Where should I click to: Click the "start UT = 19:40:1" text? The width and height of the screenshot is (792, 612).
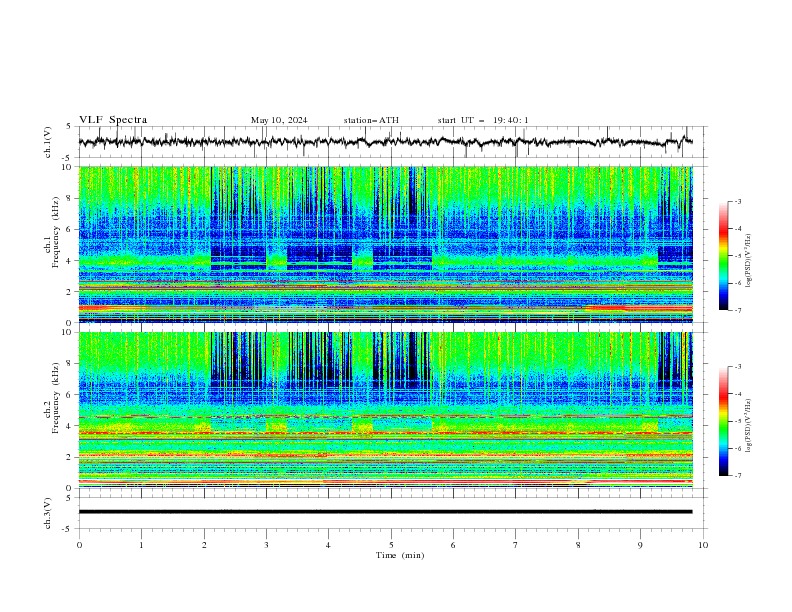click(483, 120)
